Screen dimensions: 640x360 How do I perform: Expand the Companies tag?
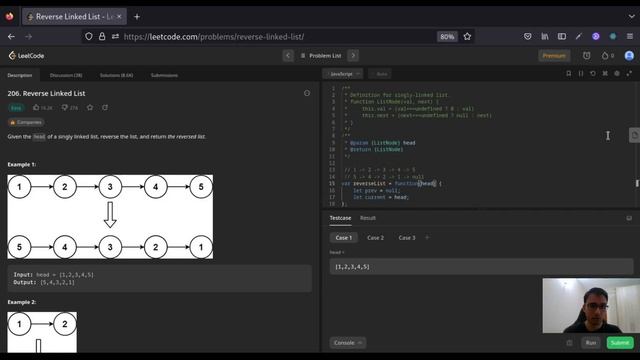pos(26,122)
